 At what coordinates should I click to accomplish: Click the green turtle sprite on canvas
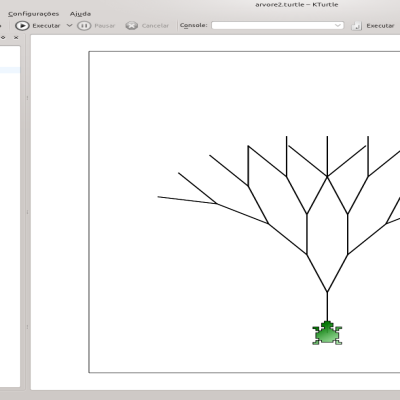(x=327, y=333)
